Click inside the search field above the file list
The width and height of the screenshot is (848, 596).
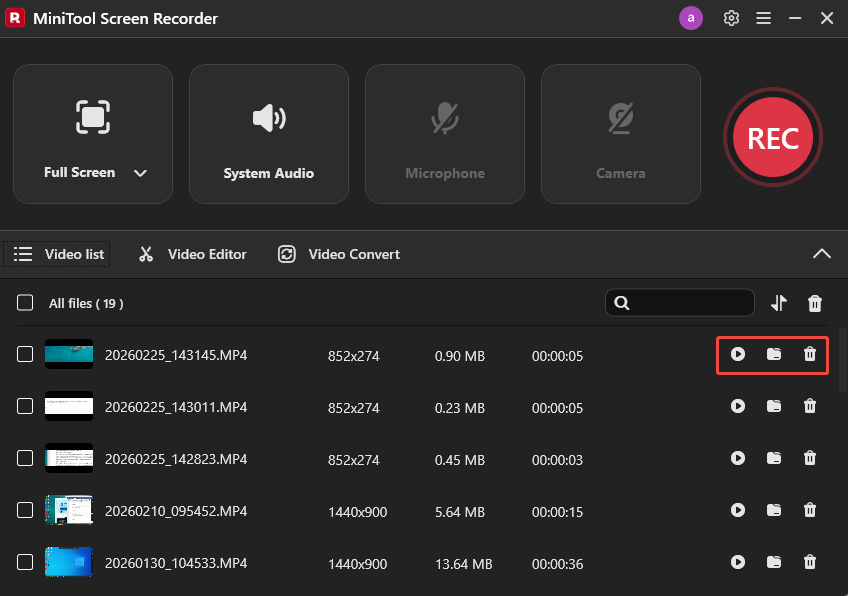click(x=680, y=302)
